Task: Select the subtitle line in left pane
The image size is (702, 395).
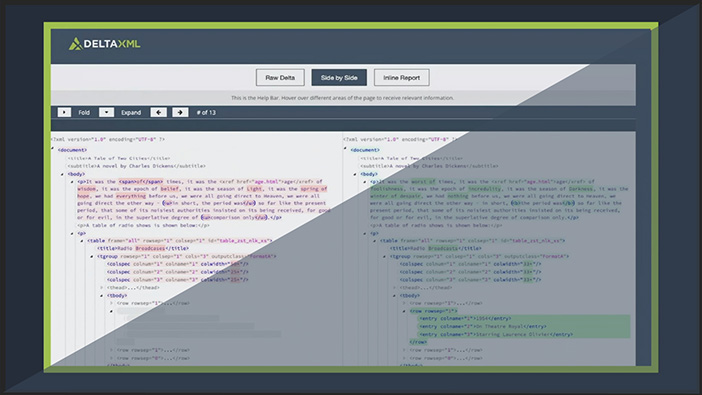Action: coord(137,166)
